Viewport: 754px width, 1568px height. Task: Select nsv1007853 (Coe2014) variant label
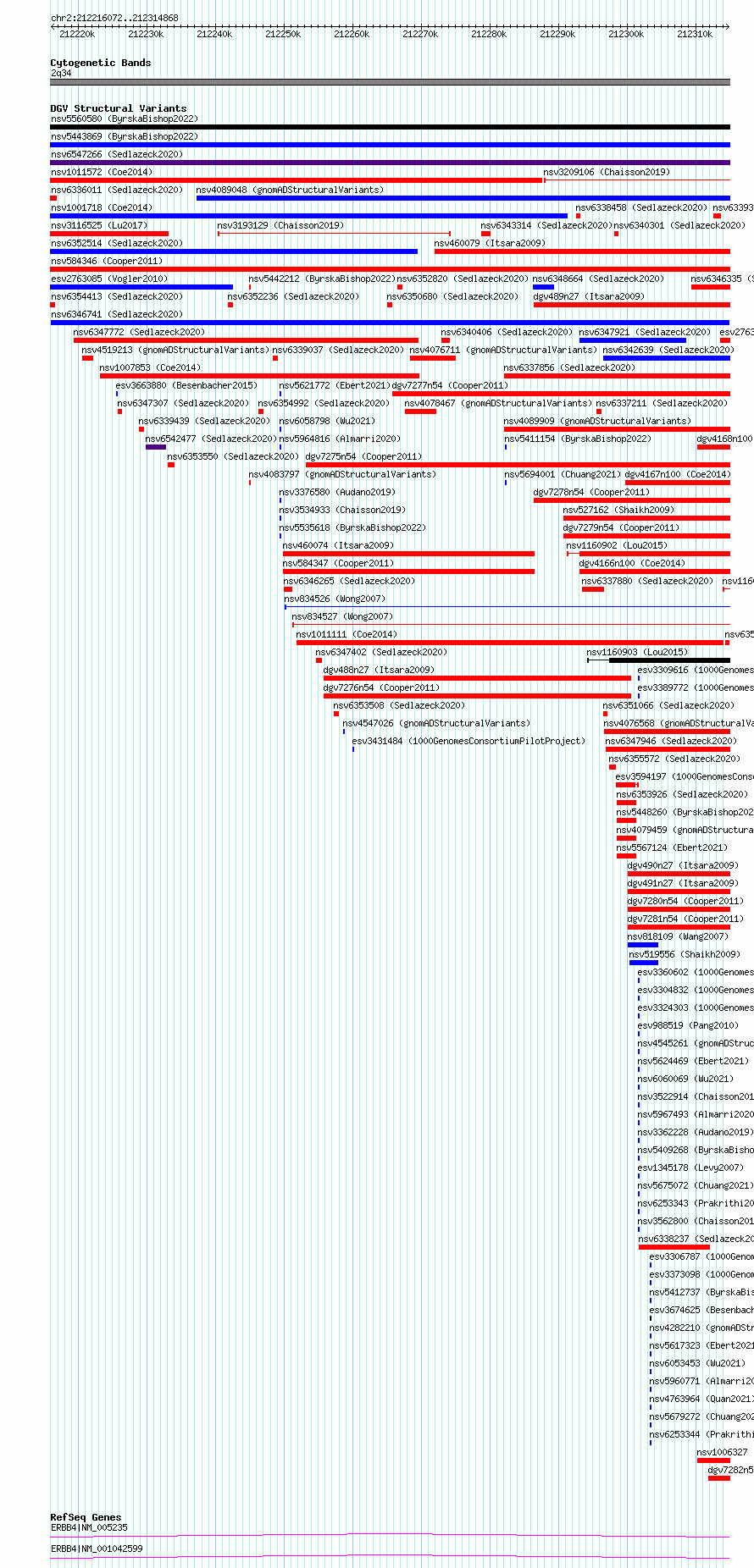[151, 367]
